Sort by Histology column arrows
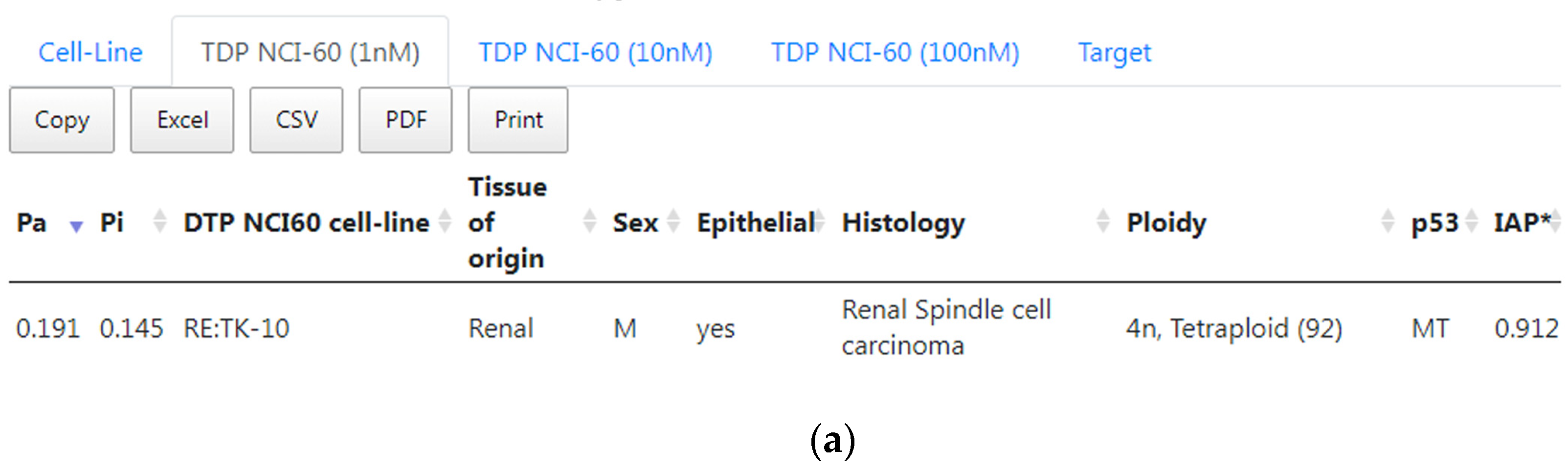Viewport: 1568px width, 471px height. 1102,221
